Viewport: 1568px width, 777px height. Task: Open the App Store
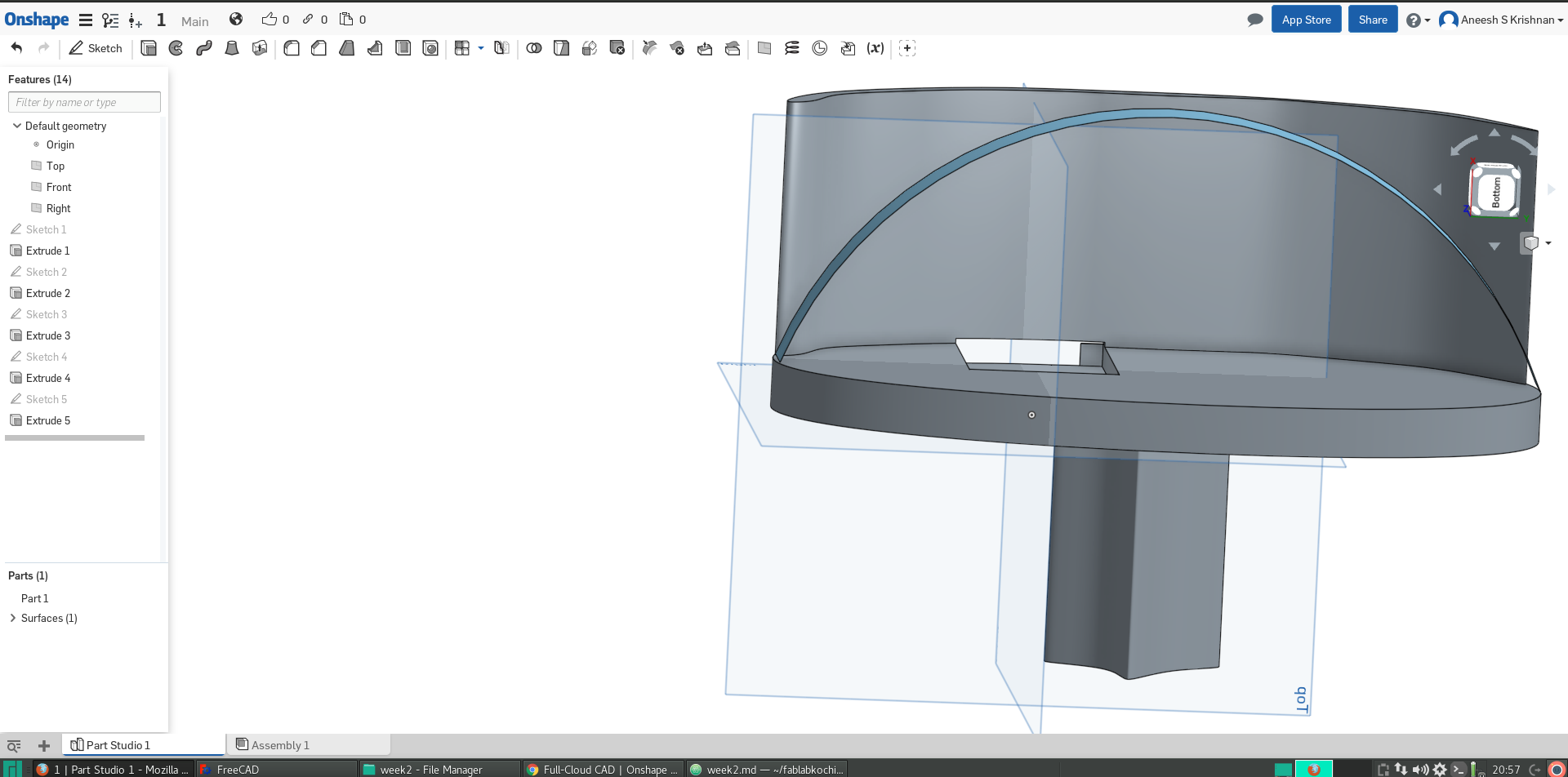pos(1306,19)
